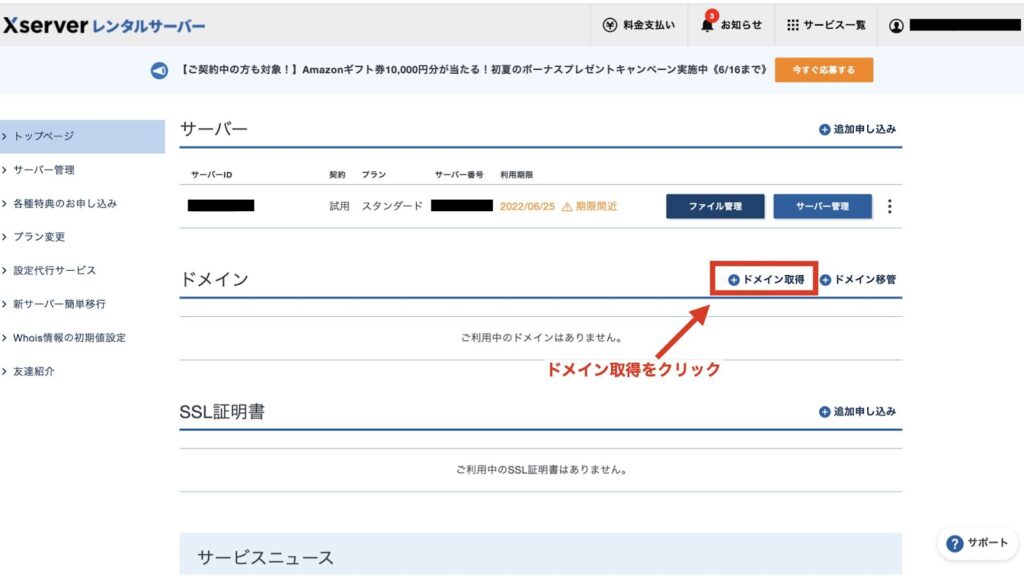Open ファイル管理 for the server
The height and width of the screenshot is (576, 1024).
click(x=715, y=206)
